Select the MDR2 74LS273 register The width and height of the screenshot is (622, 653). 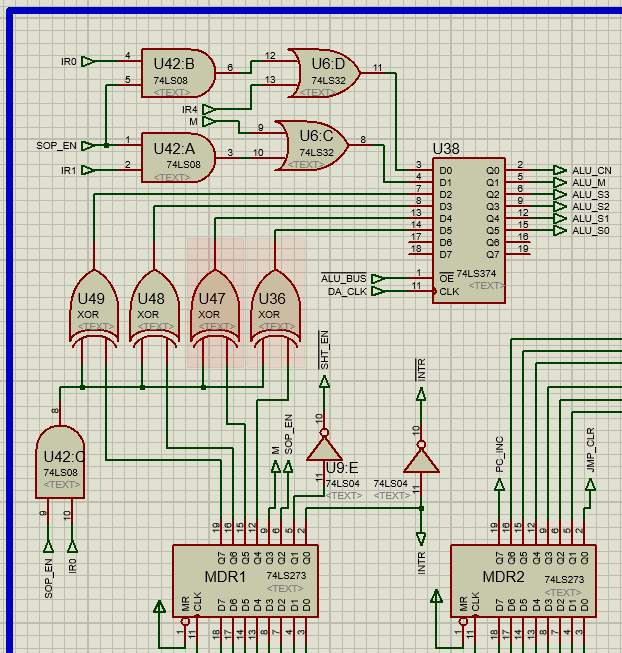click(523, 581)
